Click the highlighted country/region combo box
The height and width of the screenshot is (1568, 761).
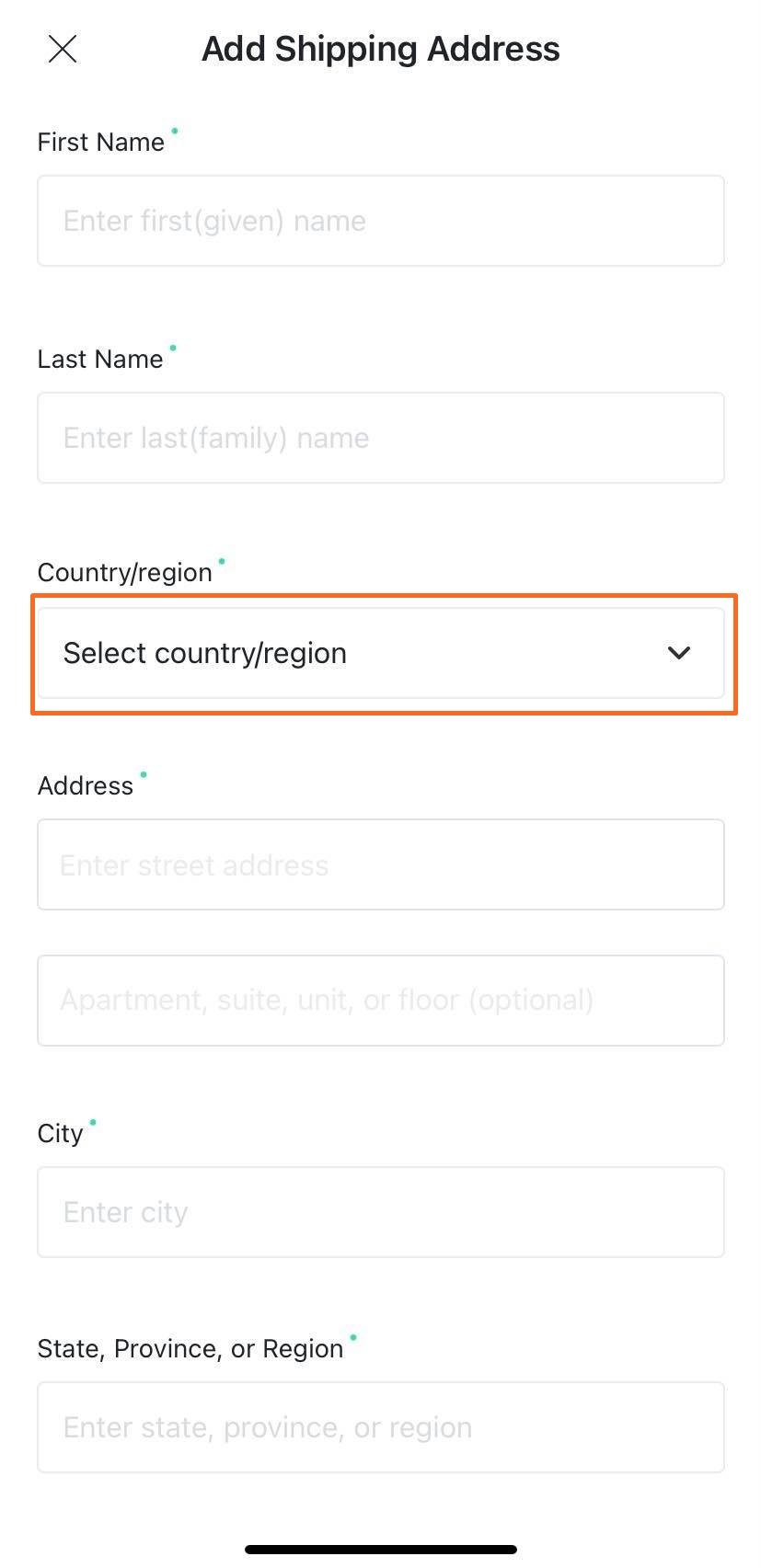pyautogui.click(x=380, y=653)
